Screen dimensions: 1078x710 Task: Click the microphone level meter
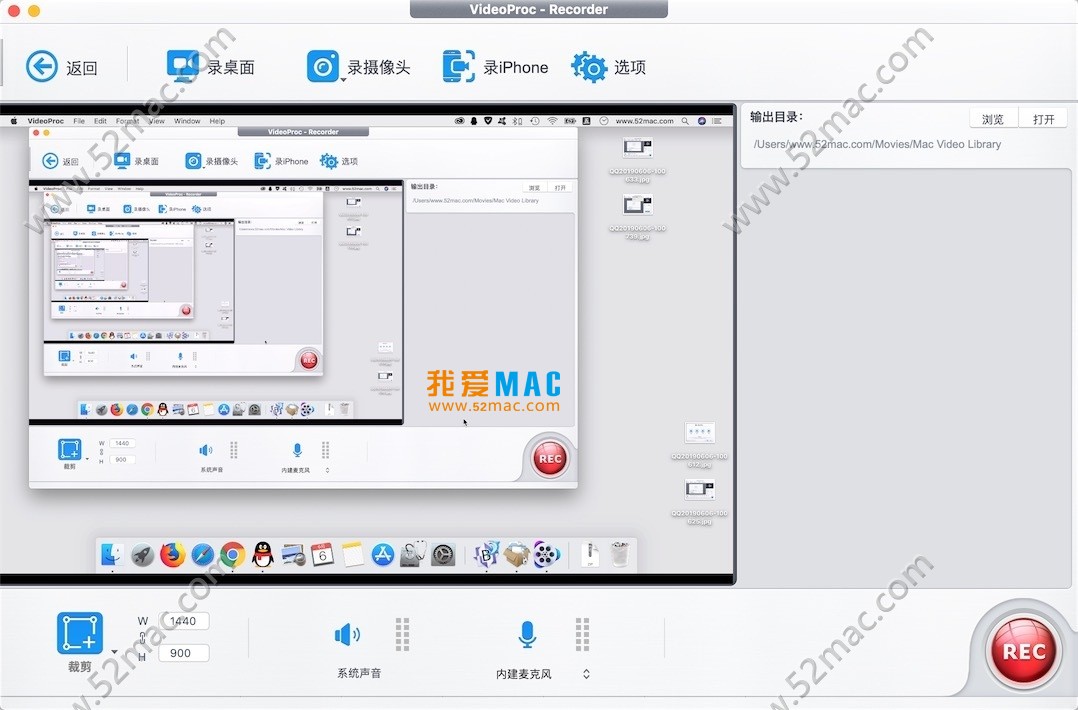tap(582, 634)
